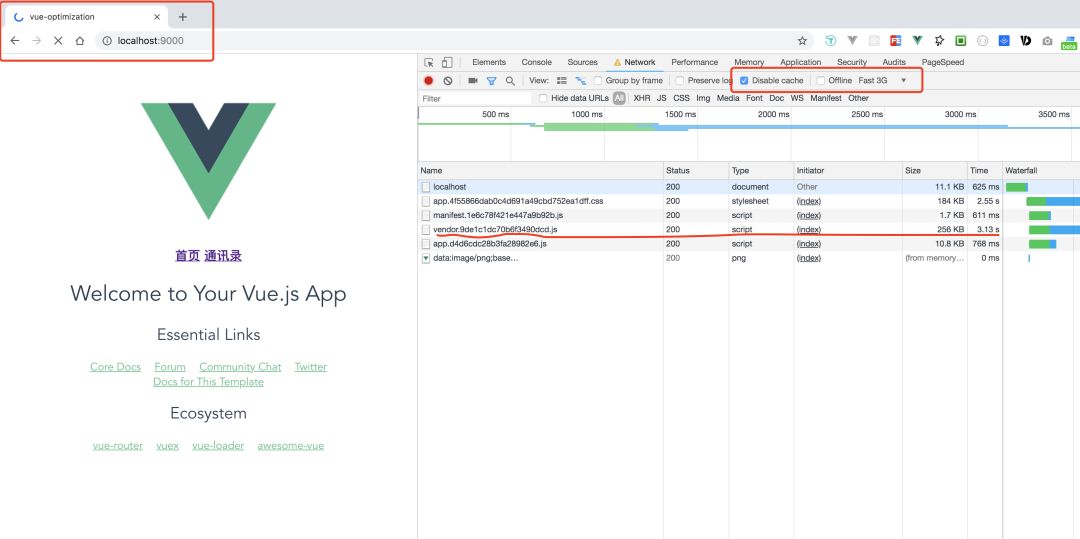Screen dimensions: 1080x539
Task: Select the inspect element pointer icon
Action: coord(429,62)
